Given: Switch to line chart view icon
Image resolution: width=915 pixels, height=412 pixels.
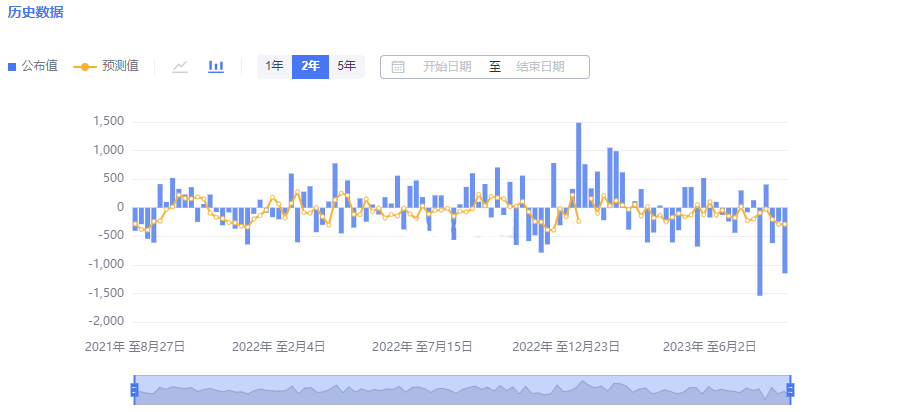Looking at the screenshot, I should (180, 67).
